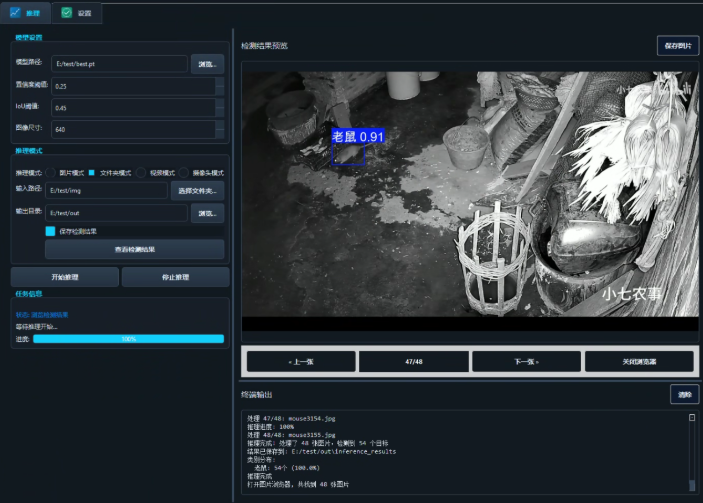
Task: Open the 查看检测结果 viewer button
Action: pos(135,249)
